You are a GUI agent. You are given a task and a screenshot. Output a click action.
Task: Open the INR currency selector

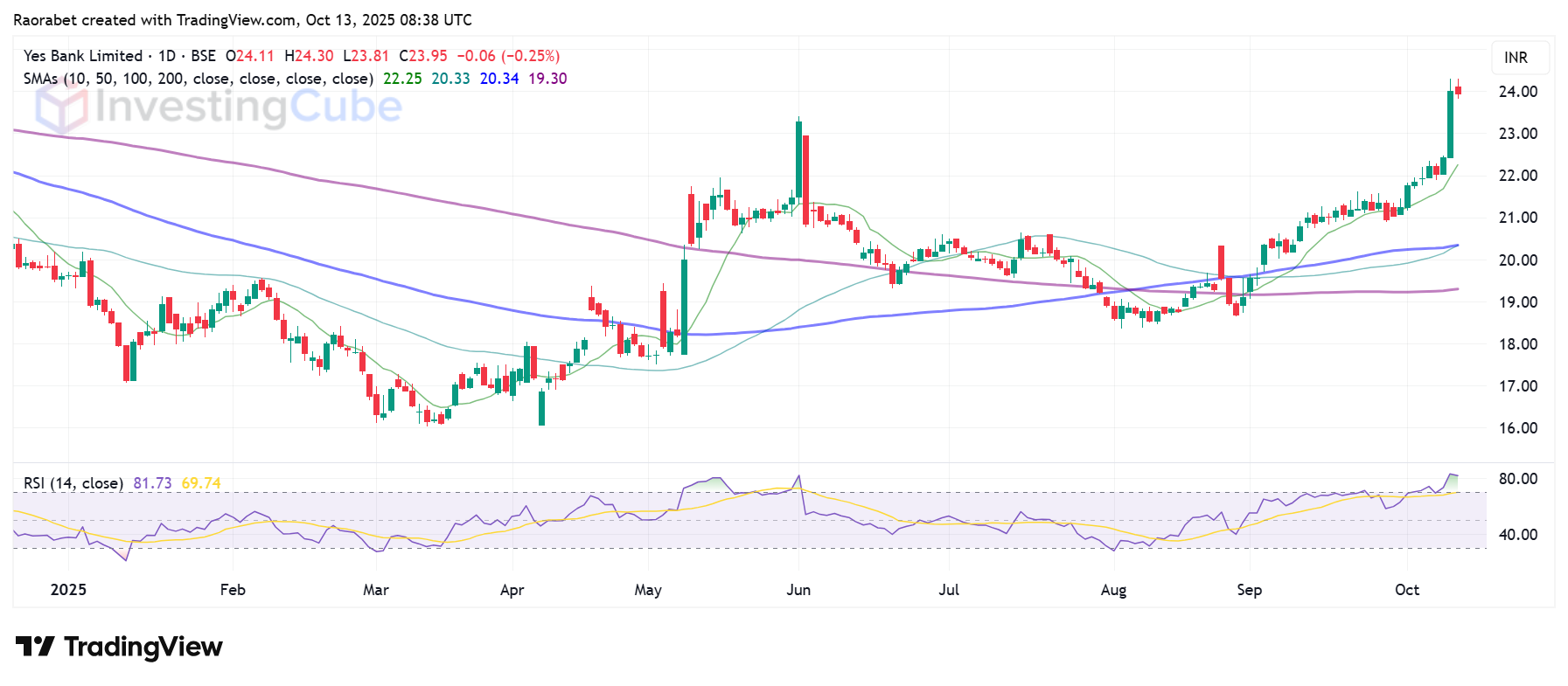1516,58
